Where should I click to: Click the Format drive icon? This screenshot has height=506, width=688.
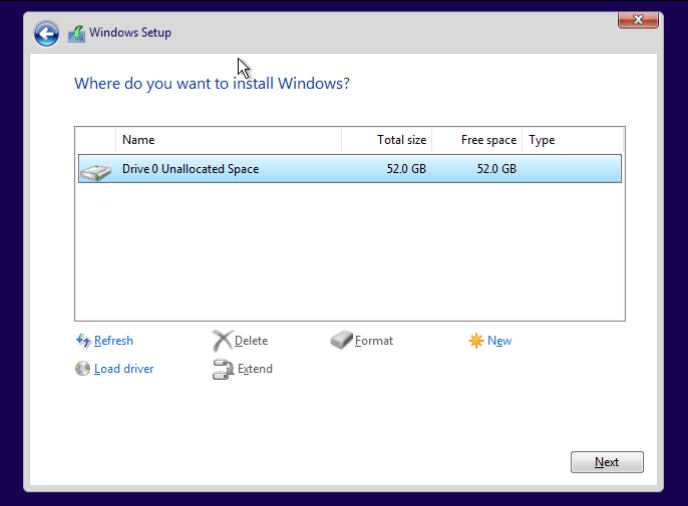[341, 341]
